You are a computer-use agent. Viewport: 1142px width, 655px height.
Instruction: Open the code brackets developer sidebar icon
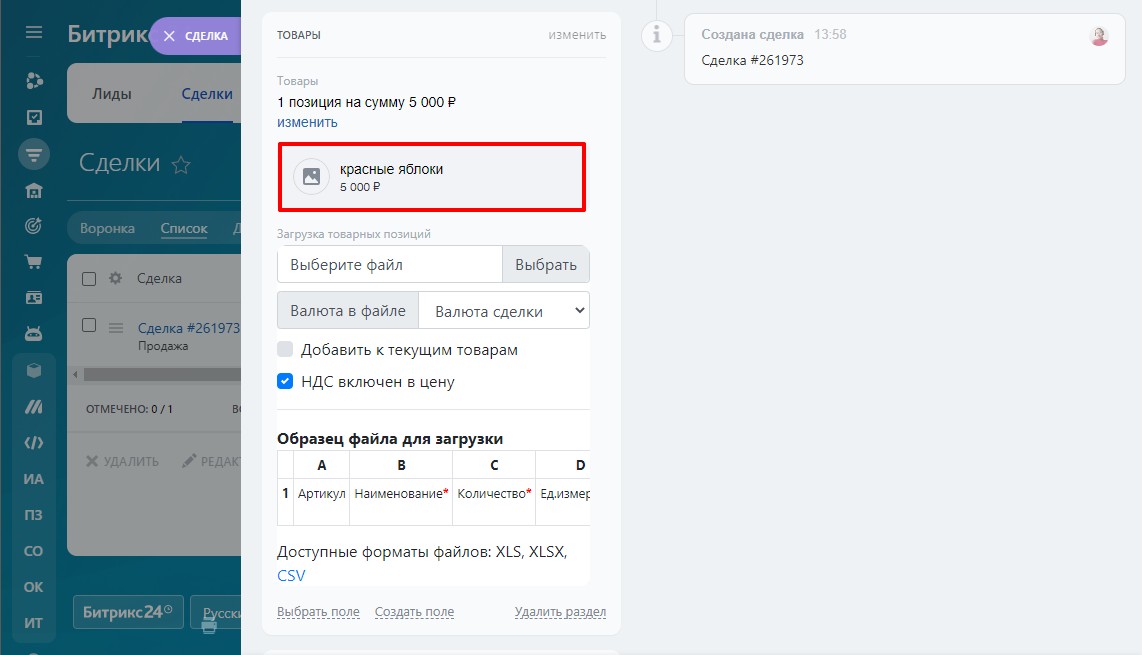tap(34, 443)
